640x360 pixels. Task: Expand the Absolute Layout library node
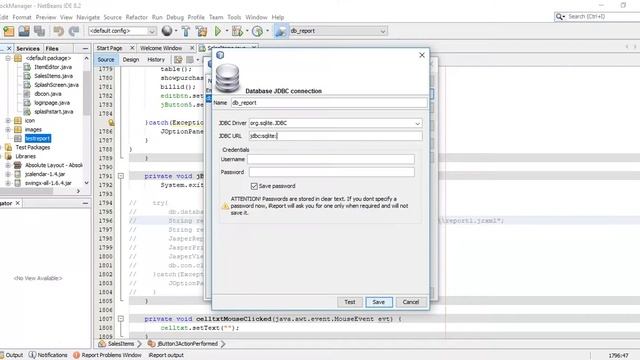(8, 165)
